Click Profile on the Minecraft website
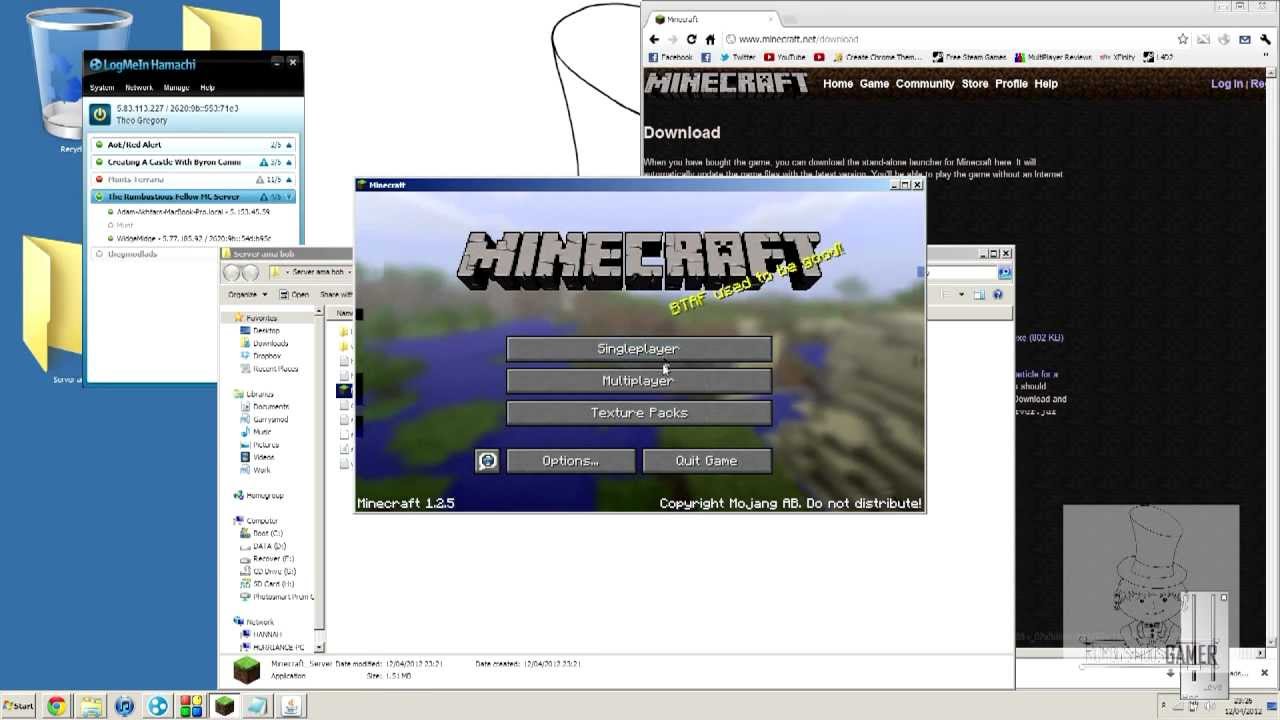The height and width of the screenshot is (720, 1280). (x=1011, y=84)
